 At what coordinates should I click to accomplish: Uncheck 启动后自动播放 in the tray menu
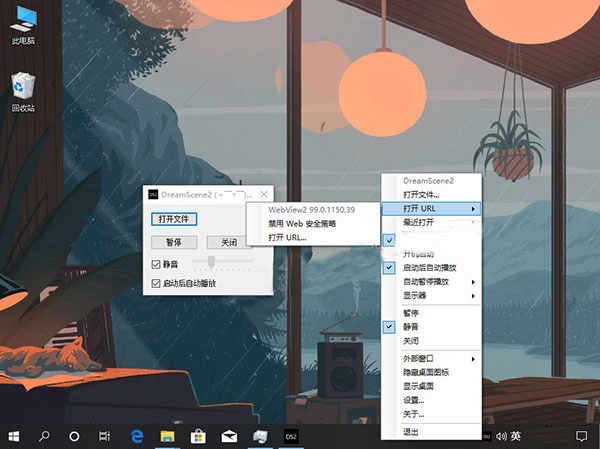tap(431, 268)
